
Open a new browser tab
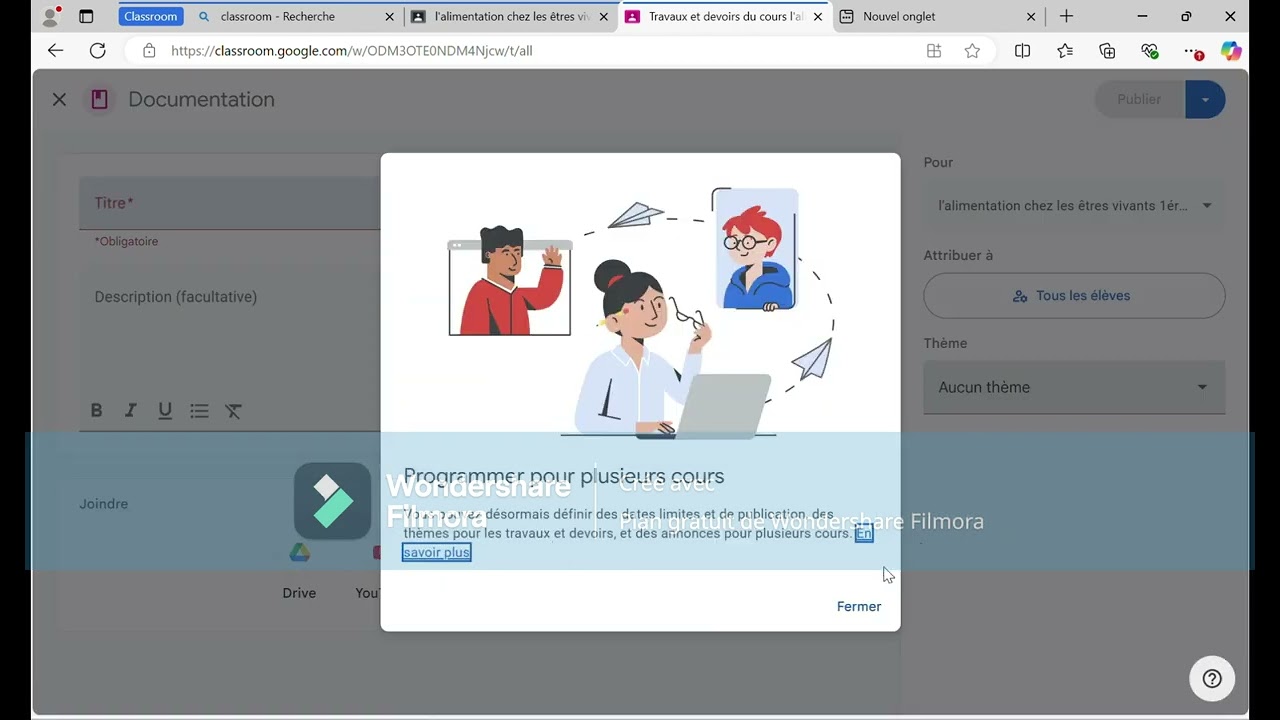point(1066,16)
